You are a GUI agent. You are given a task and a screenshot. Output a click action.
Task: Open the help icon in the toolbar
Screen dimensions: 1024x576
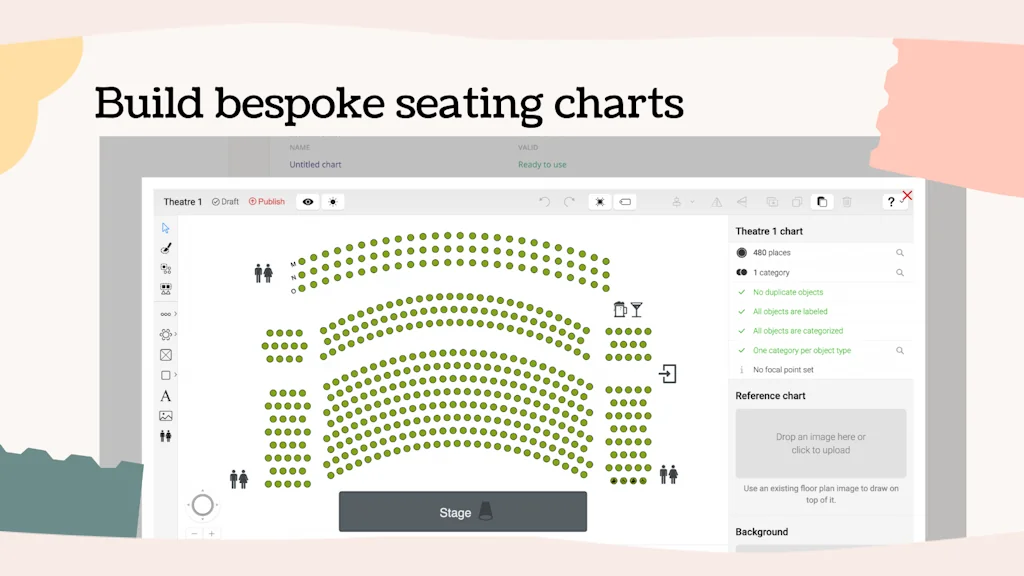(x=891, y=201)
